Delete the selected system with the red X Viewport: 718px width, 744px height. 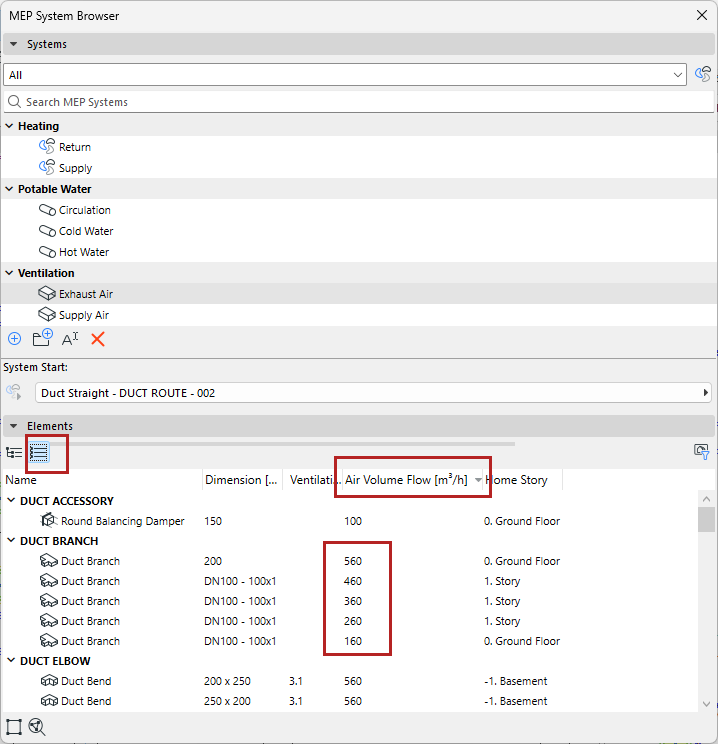pyautogui.click(x=98, y=339)
